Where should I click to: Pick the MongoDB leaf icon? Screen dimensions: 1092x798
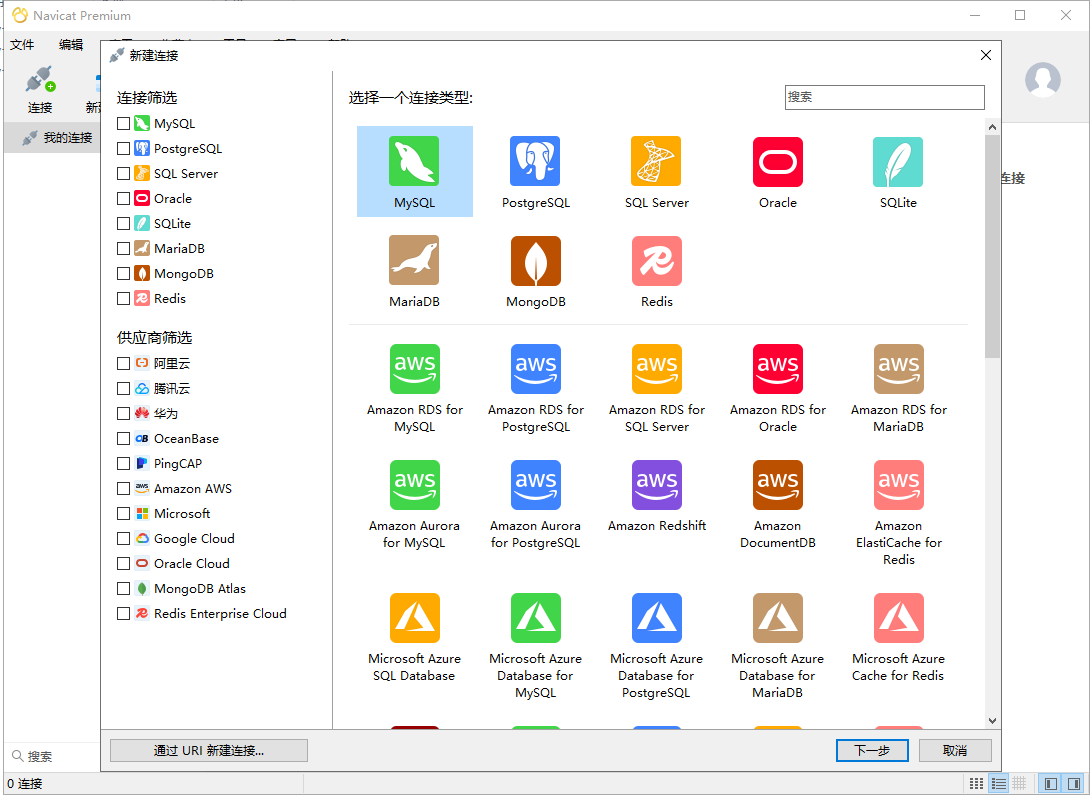click(535, 260)
